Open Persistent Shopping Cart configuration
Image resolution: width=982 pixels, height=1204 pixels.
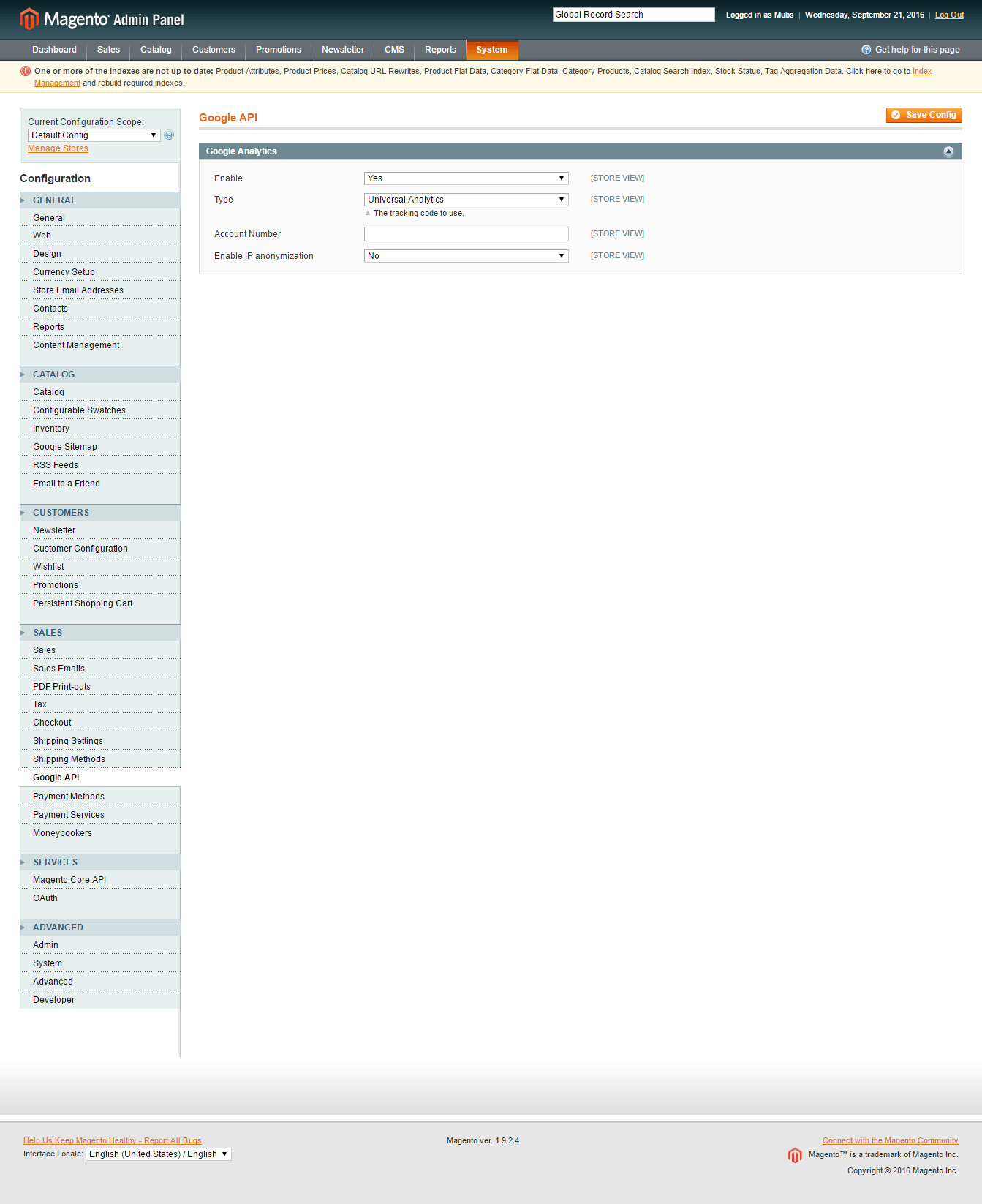click(x=99, y=603)
